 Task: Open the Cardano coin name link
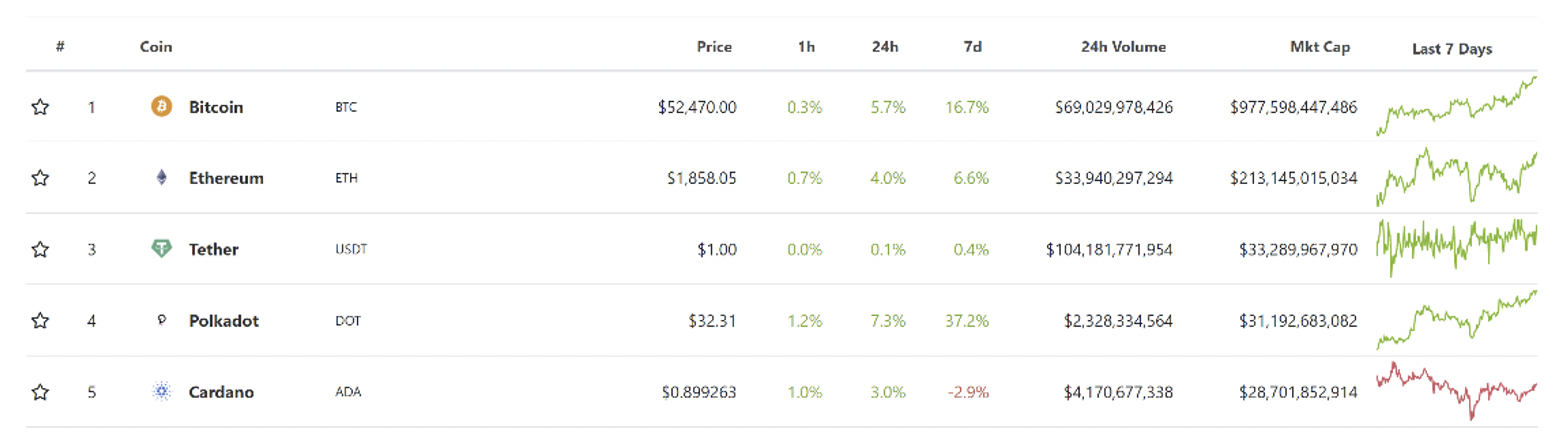click(x=221, y=392)
